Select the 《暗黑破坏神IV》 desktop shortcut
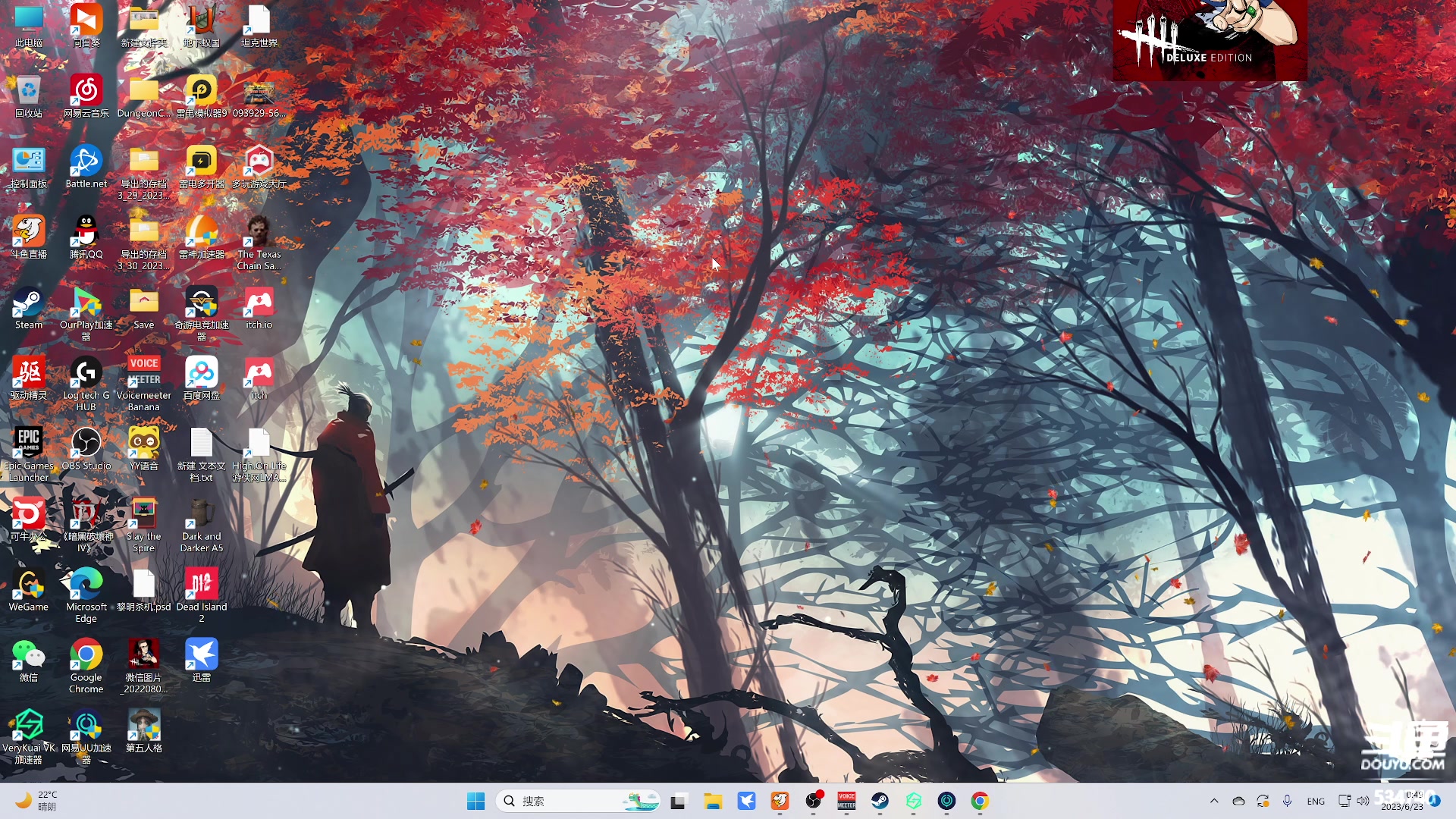The width and height of the screenshot is (1456, 819). [x=86, y=526]
